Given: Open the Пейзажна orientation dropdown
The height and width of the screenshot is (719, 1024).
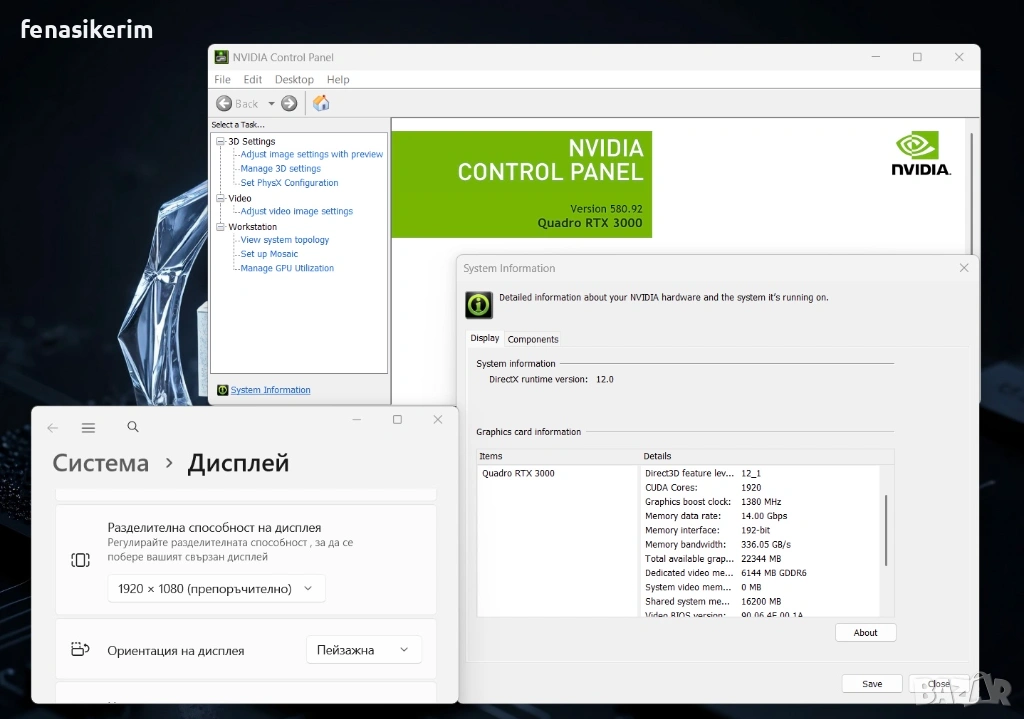Looking at the screenshot, I should (x=364, y=650).
